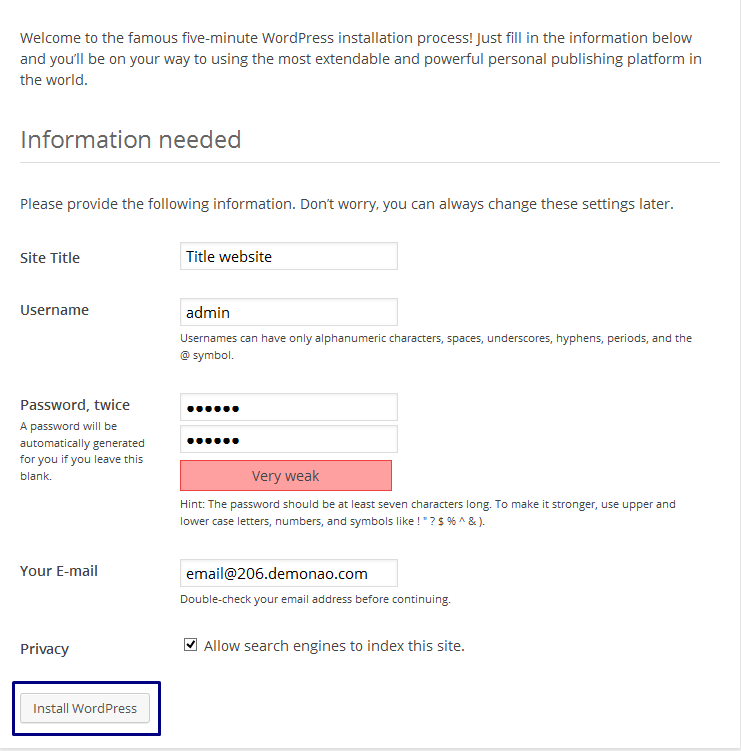
Task: Click the welcome paragraph about five-minute installation
Action: [360, 59]
